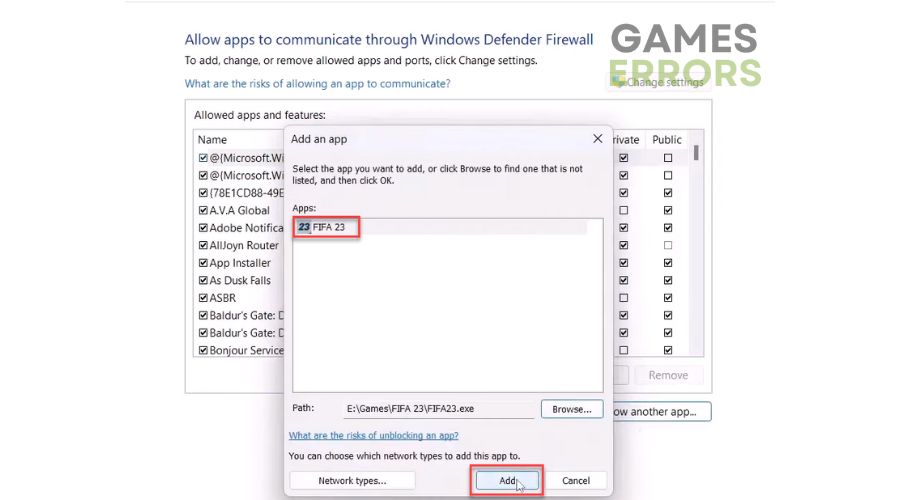Select the Bonjour Service row name

[246, 350]
